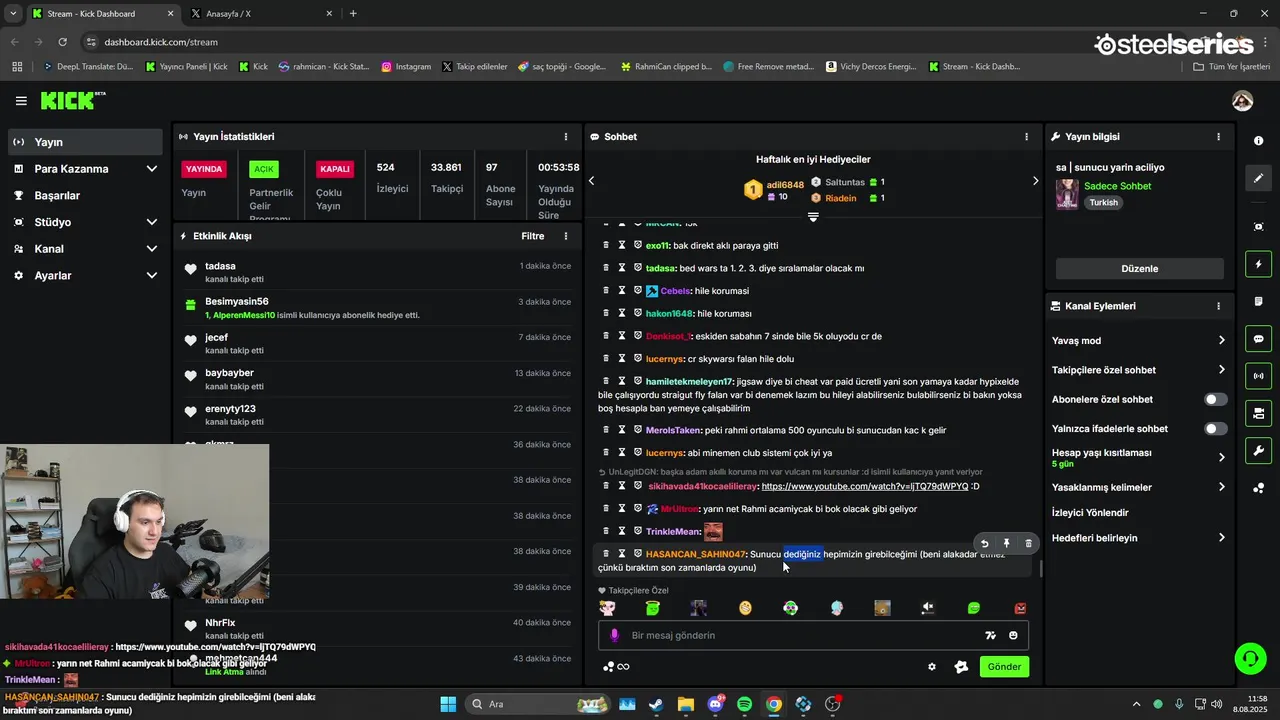Viewport: 1280px width, 720px height.
Task: Open the Hesap yaşı kısıtlaması options
Action: pos(1138,457)
